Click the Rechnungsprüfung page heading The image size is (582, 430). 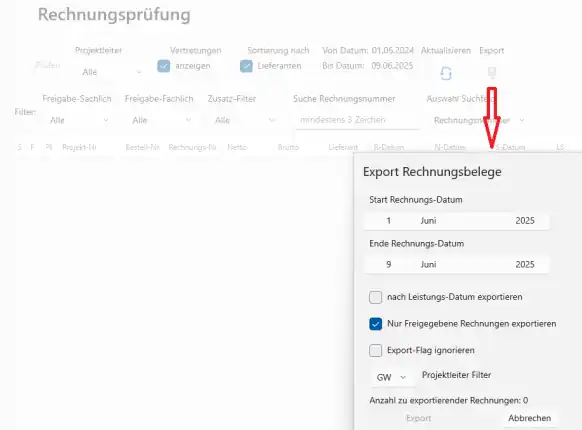click(114, 15)
